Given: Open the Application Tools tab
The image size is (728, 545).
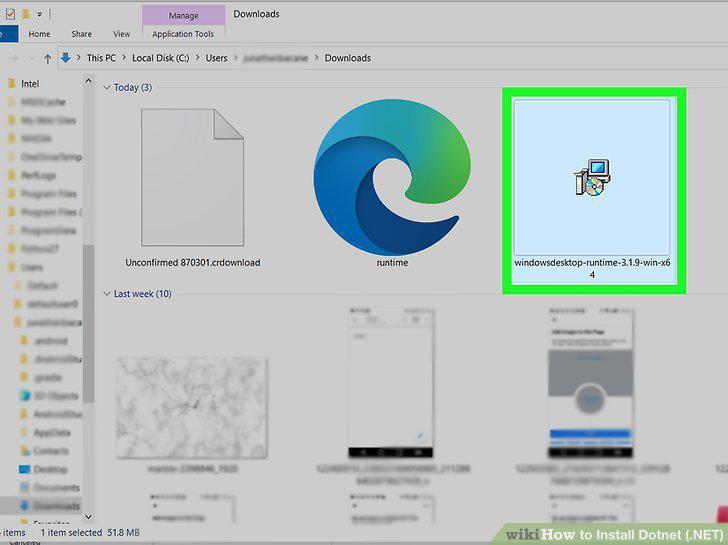Looking at the screenshot, I should tap(183, 34).
